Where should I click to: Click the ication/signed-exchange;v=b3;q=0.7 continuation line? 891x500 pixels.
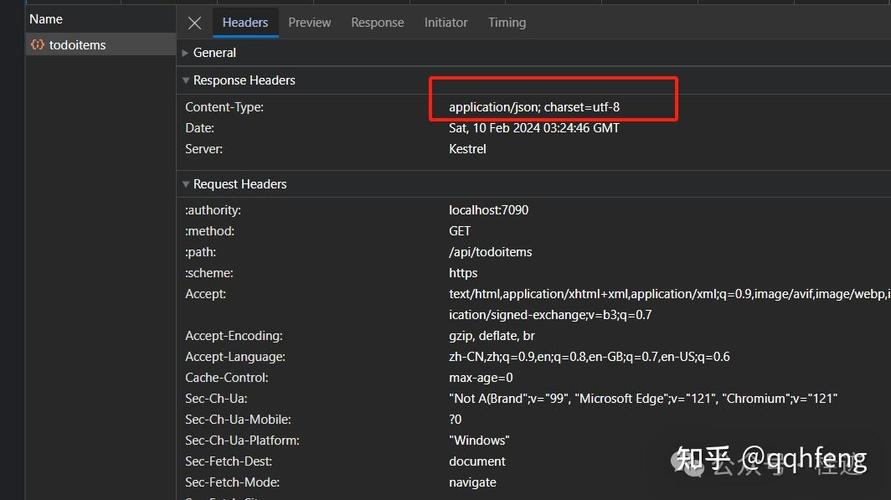(550, 315)
